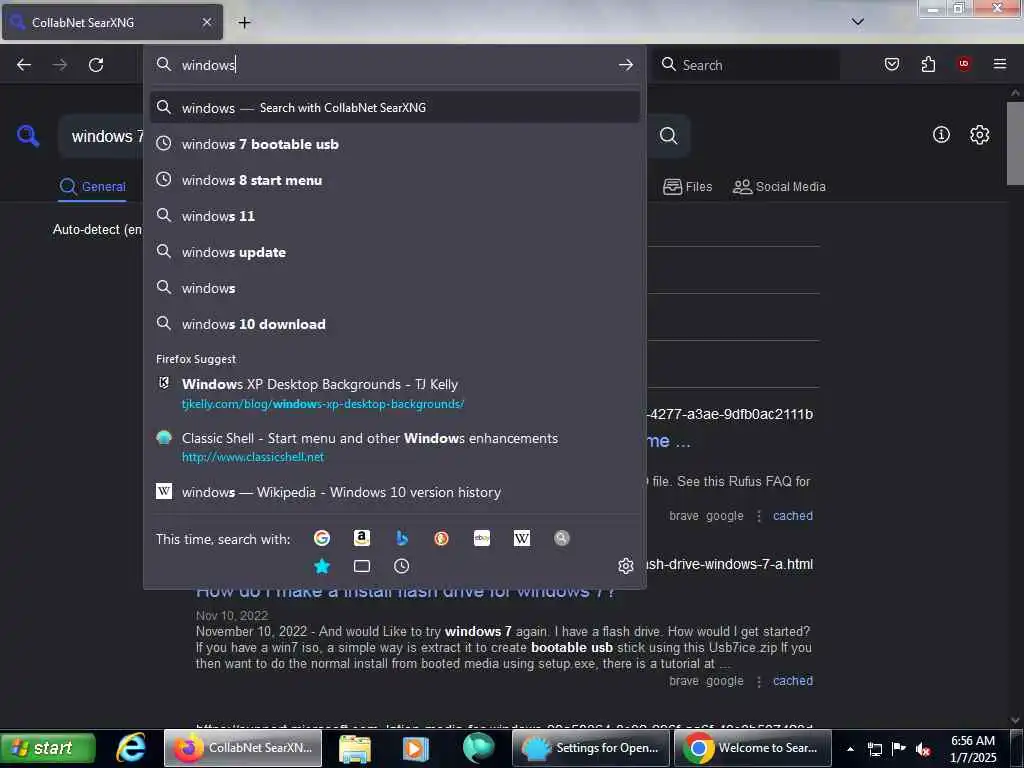Open media player taskbar icon
The image size is (1024, 768).
(415, 748)
